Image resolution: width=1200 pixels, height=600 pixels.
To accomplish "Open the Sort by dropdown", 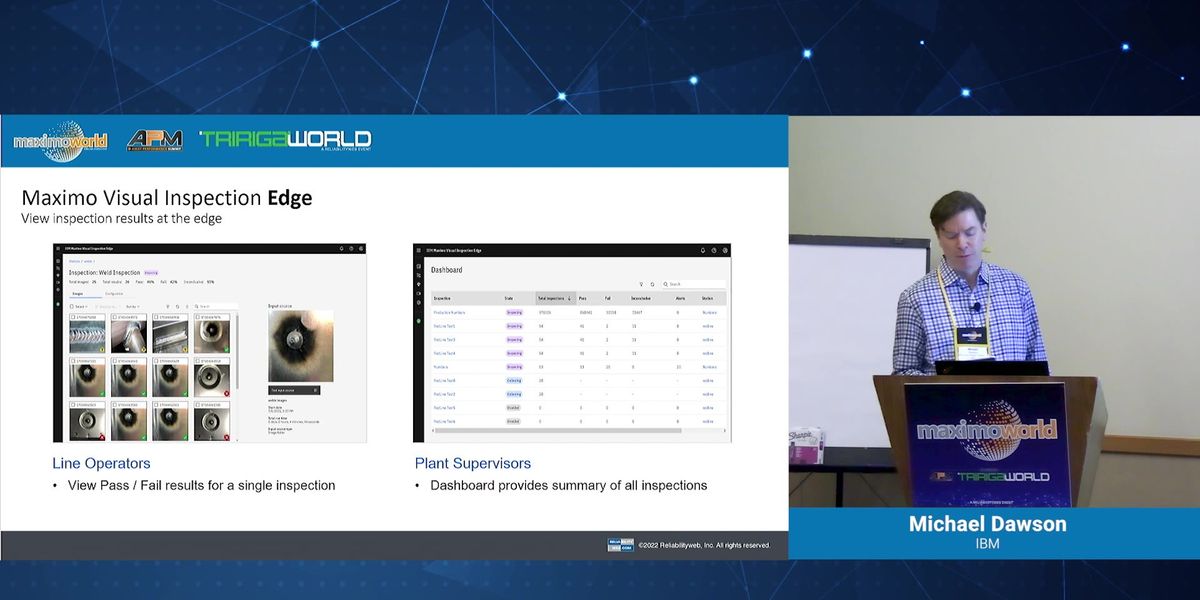I will coord(132,307).
